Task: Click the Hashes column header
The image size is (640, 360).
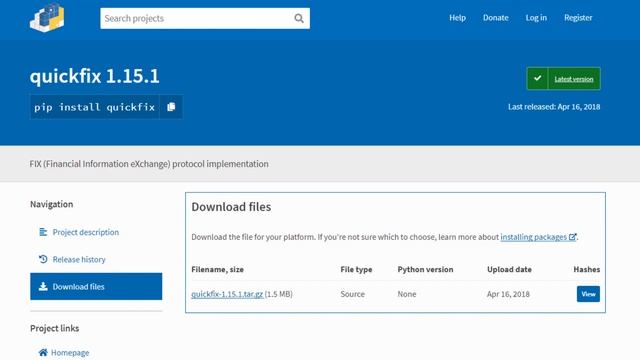Action: click(587, 269)
